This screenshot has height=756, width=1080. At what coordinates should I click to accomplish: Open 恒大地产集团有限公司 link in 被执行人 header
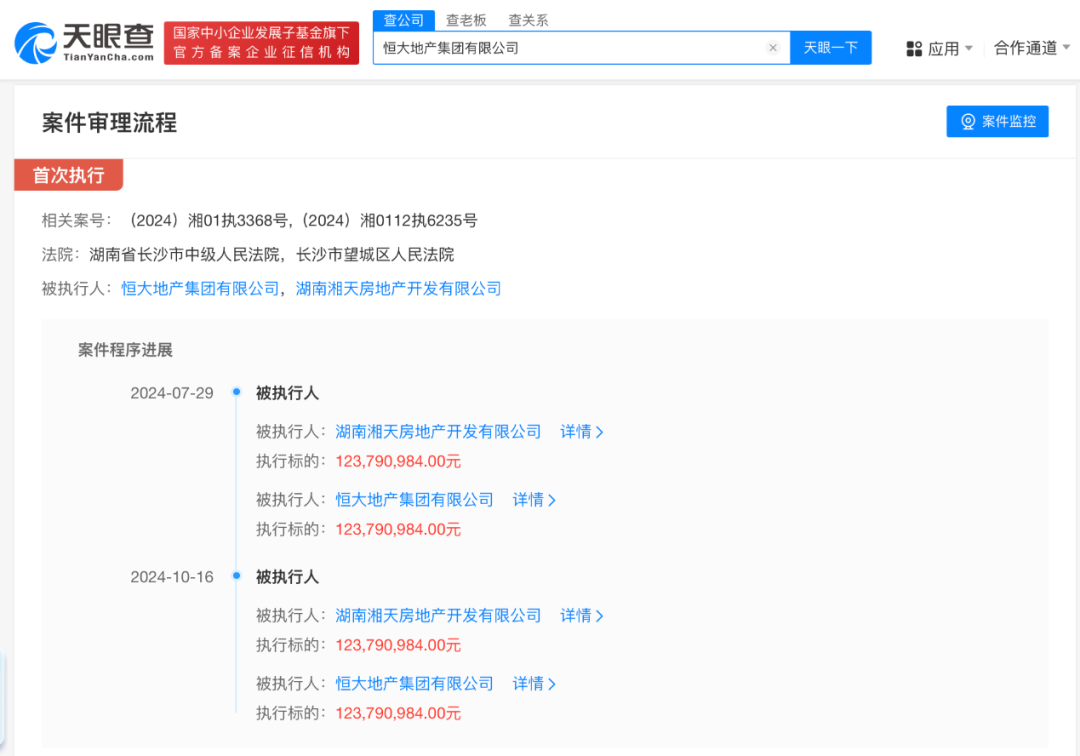(x=200, y=288)
